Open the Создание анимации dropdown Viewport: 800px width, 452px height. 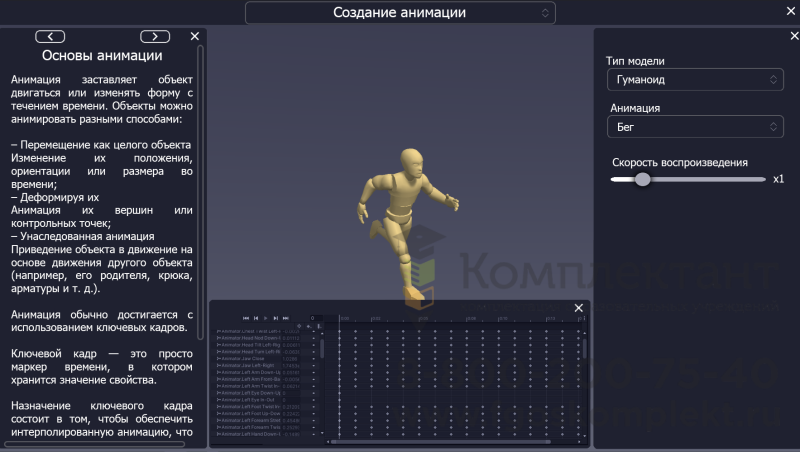(400, 13)
